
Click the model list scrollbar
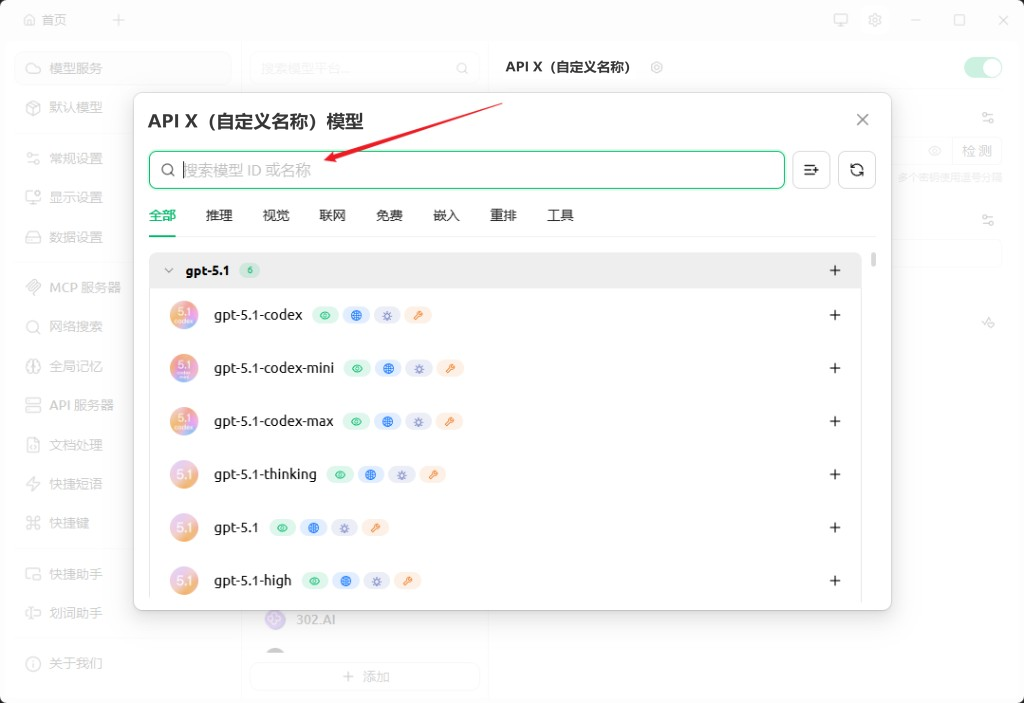click(873, 259)
